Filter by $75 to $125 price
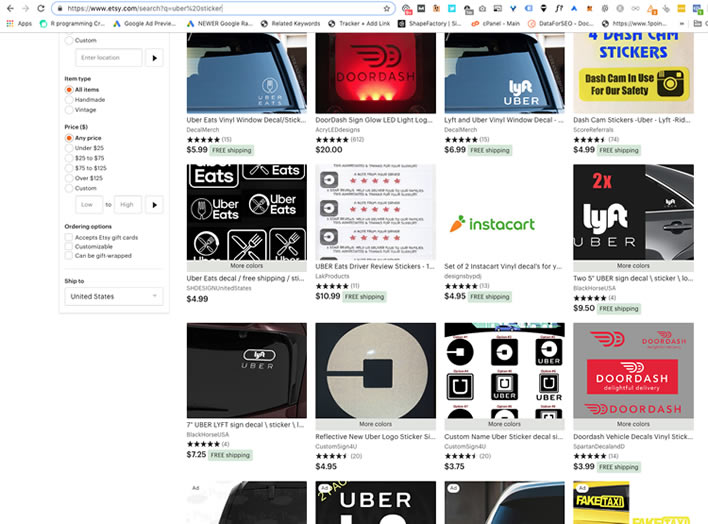Viewport: 708px width, 524px height. coord(69,168)
